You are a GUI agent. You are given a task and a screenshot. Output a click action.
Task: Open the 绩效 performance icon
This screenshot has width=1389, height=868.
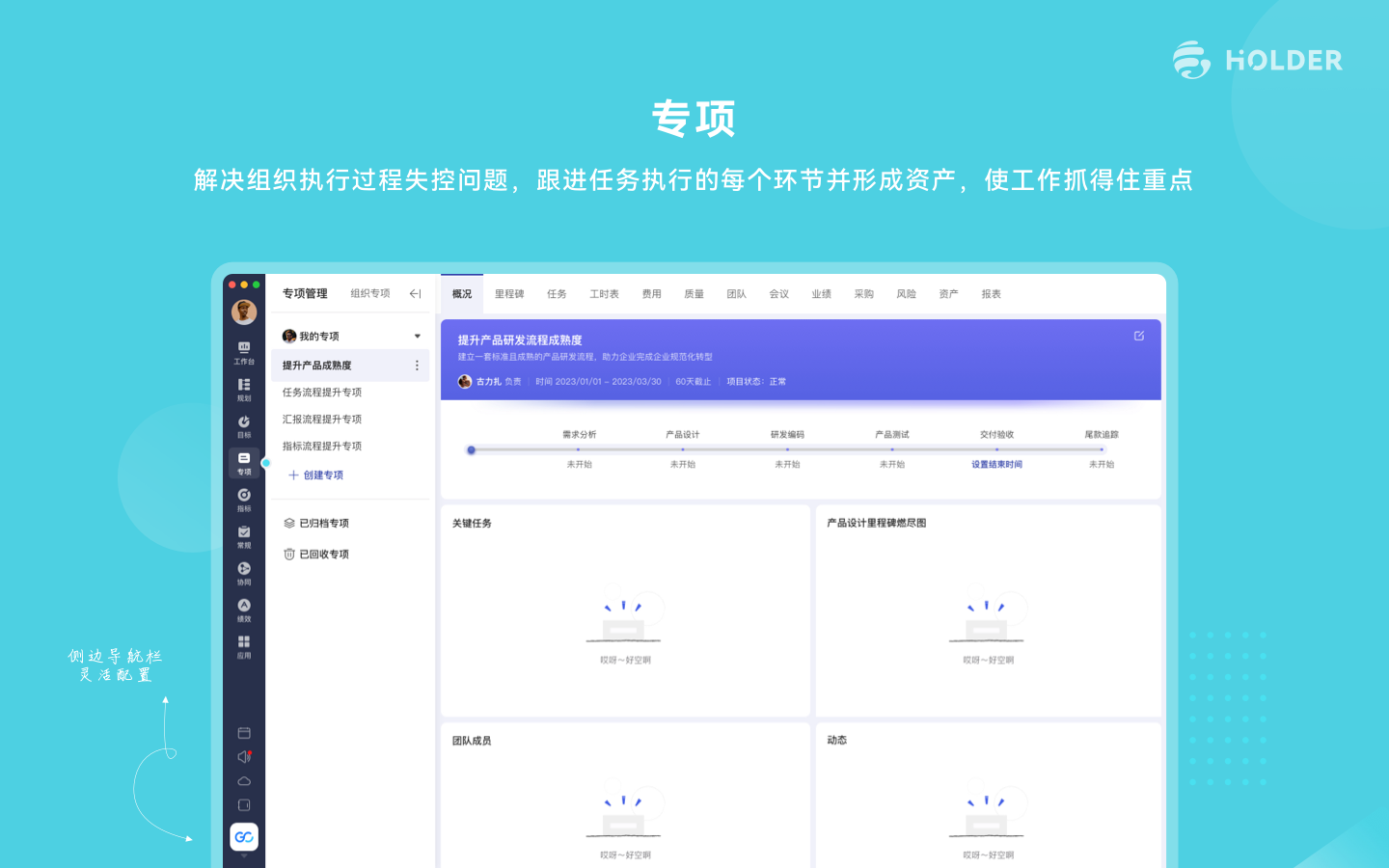click(x=244, y=605)
